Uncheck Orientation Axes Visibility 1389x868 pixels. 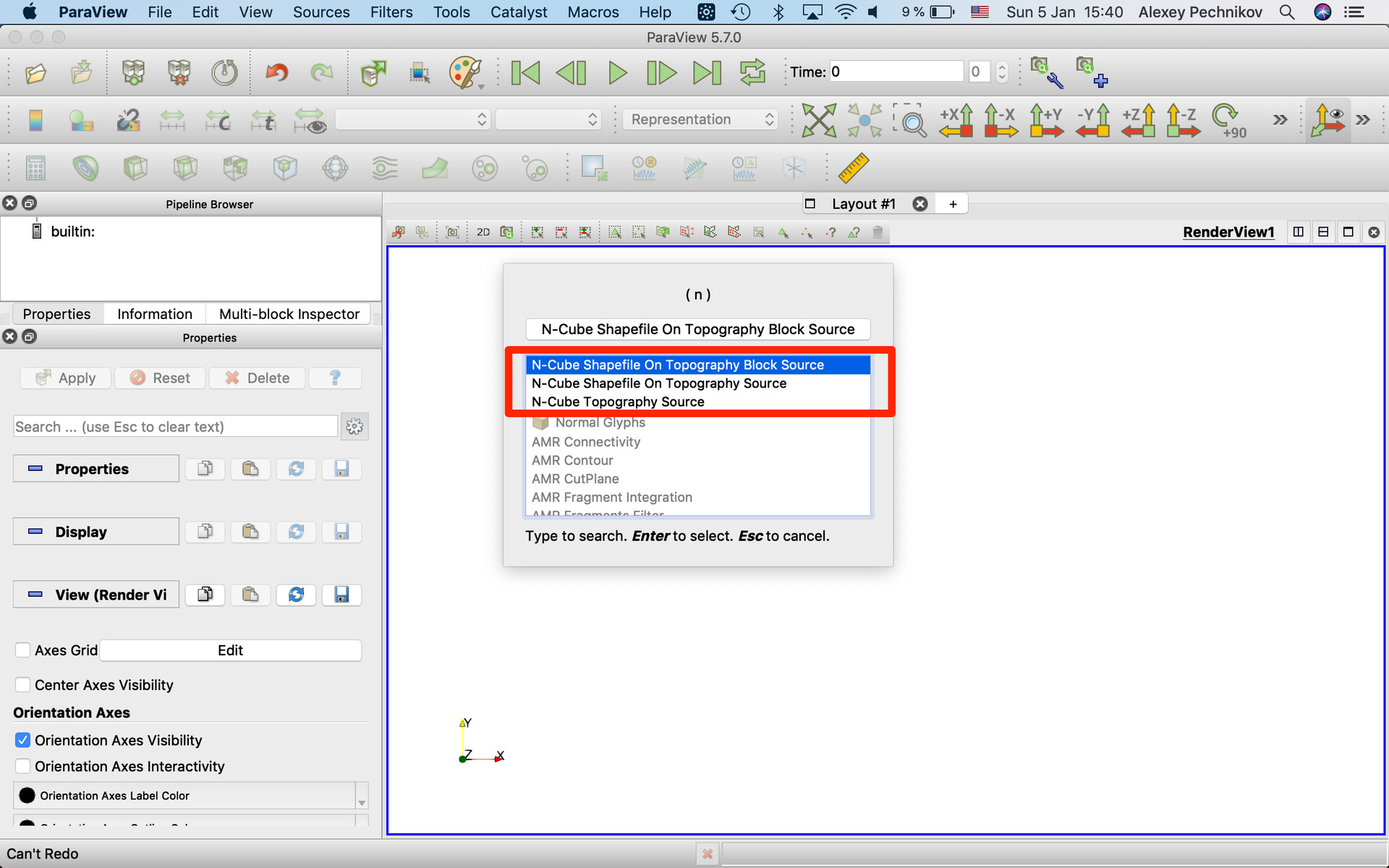click(23, 740)
